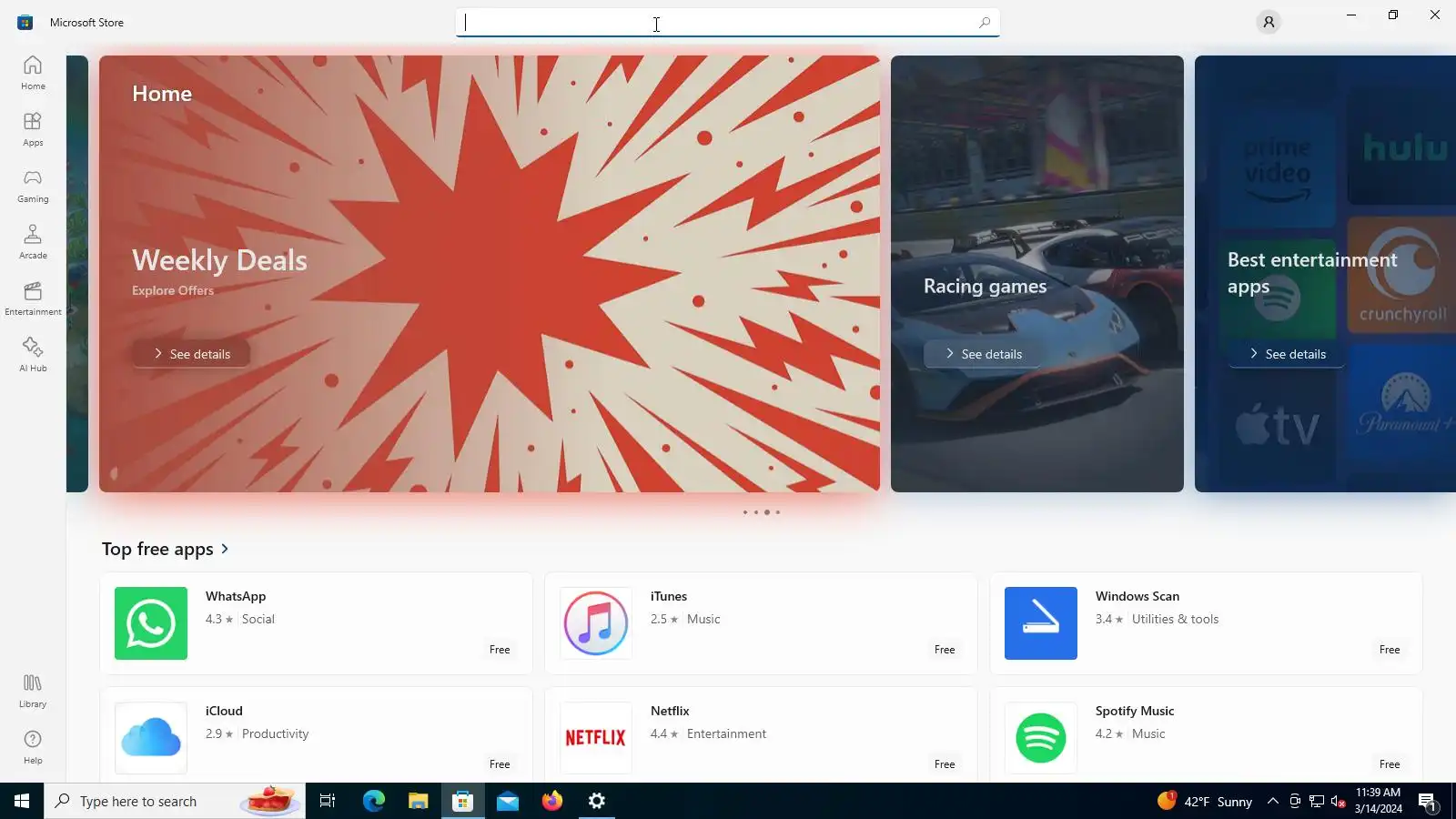Screen dimensions: 1456x819
Task: Click the search magnifier icon
Action: 985,22
